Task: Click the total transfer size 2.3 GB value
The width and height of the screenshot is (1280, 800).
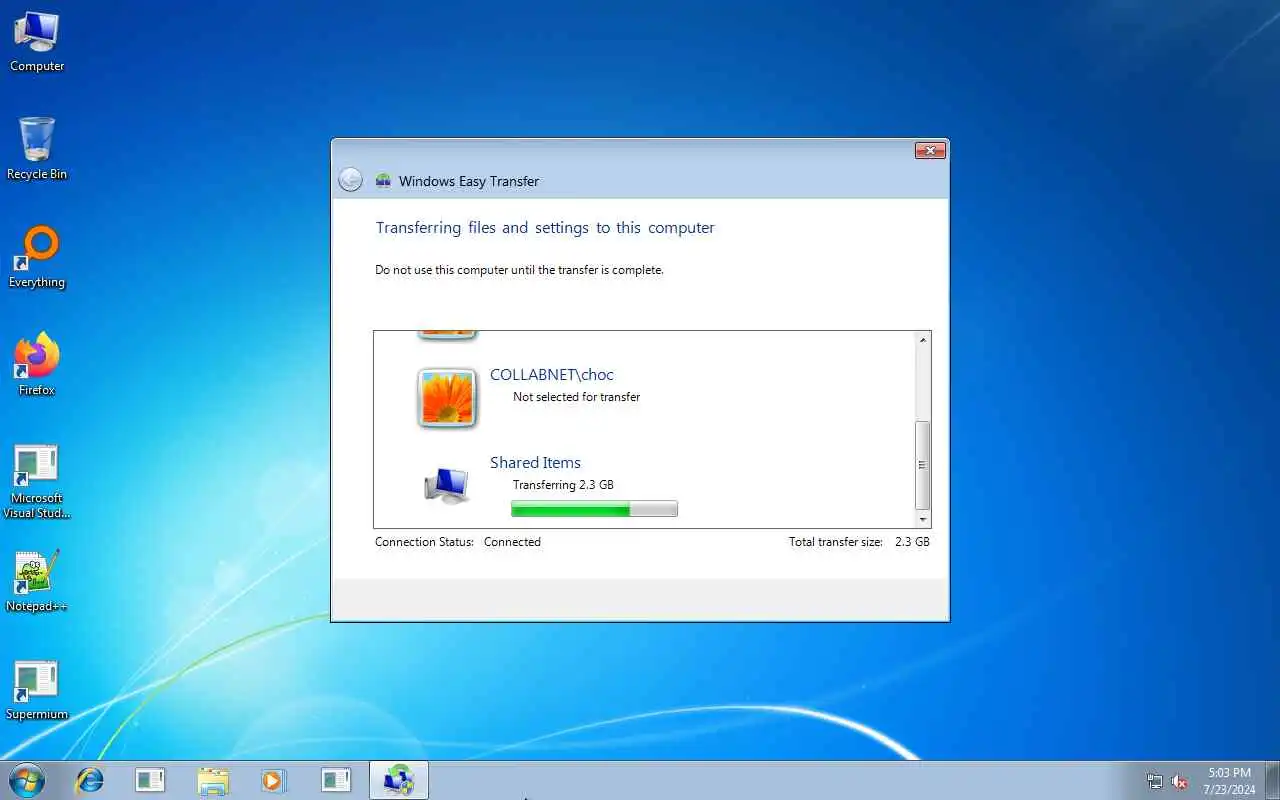Action: click(x=912, y=542)
